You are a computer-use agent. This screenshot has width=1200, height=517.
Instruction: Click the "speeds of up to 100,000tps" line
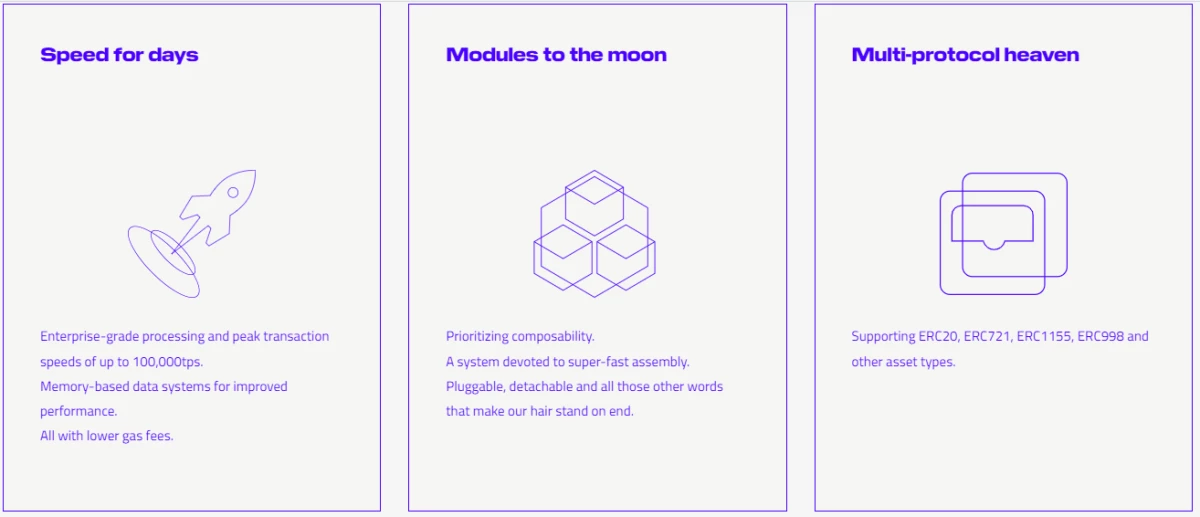(x=122, y=361)
